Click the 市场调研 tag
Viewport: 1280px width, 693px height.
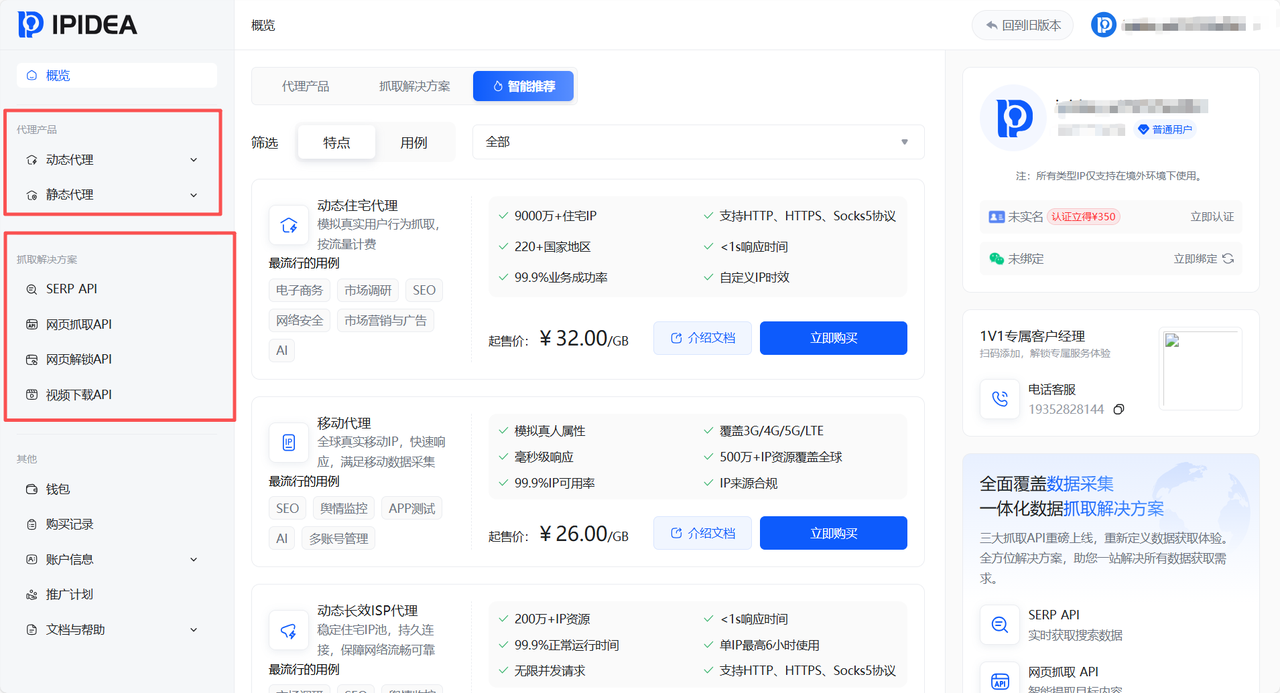coord(368,290)
